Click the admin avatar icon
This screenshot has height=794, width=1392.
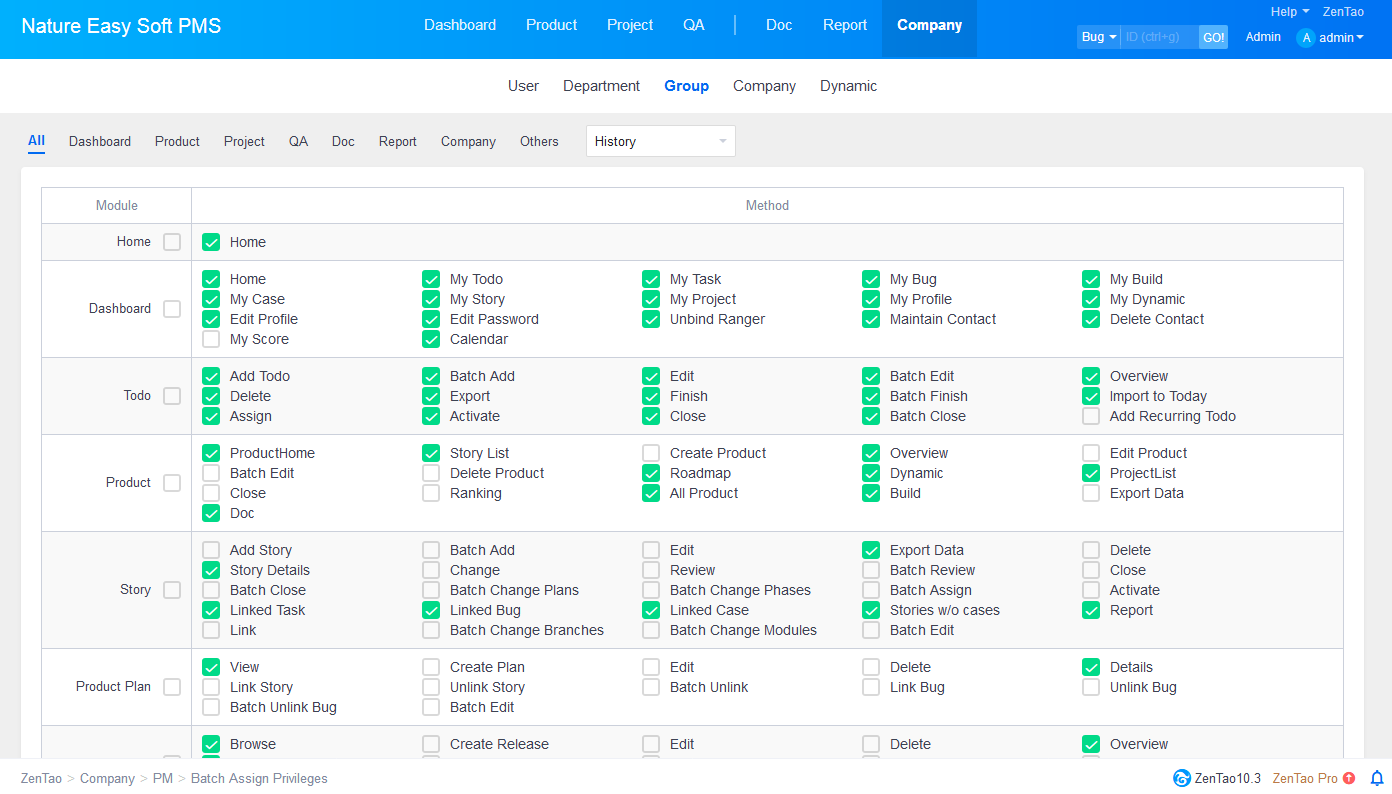tap(1306, 38)
